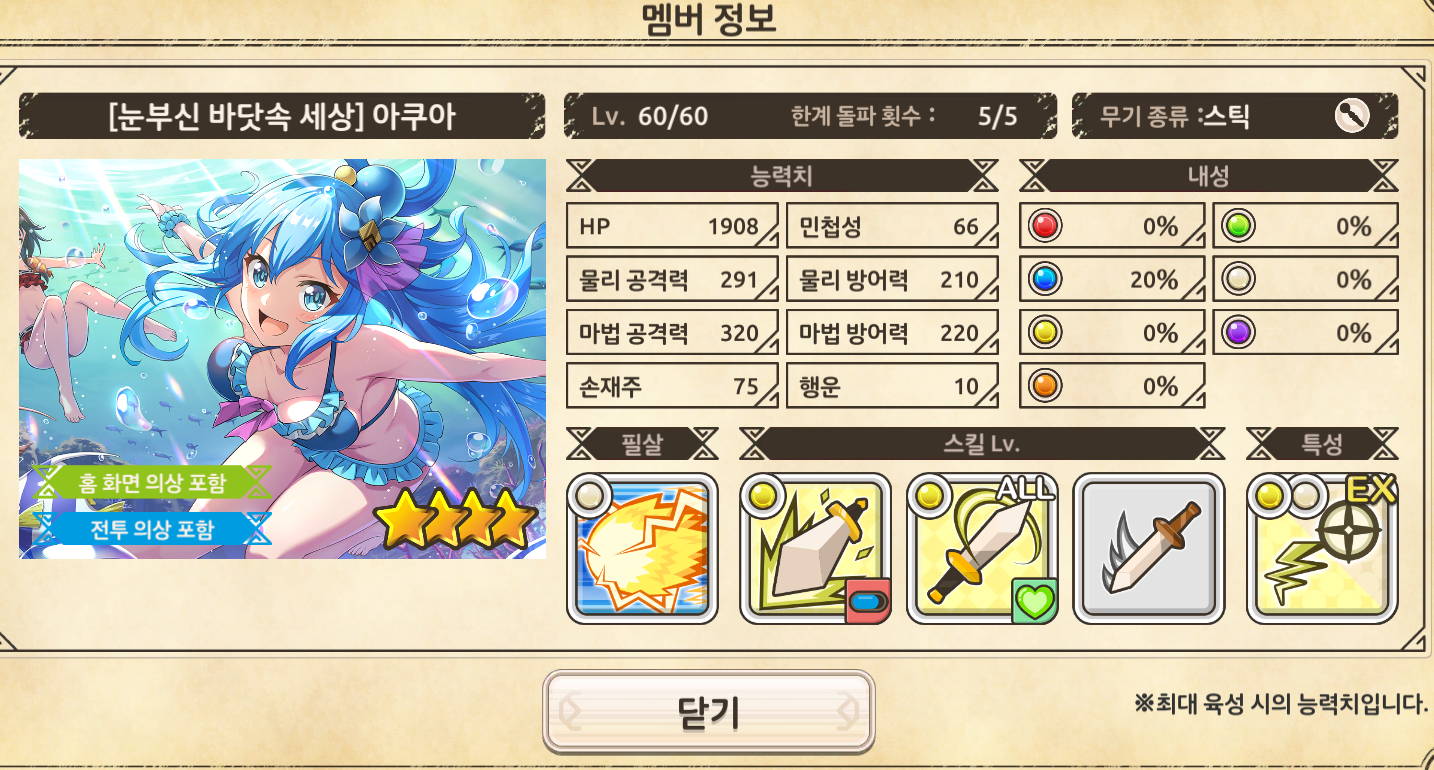Open the EX trait lightning icon

click(x=1322, y=549)
